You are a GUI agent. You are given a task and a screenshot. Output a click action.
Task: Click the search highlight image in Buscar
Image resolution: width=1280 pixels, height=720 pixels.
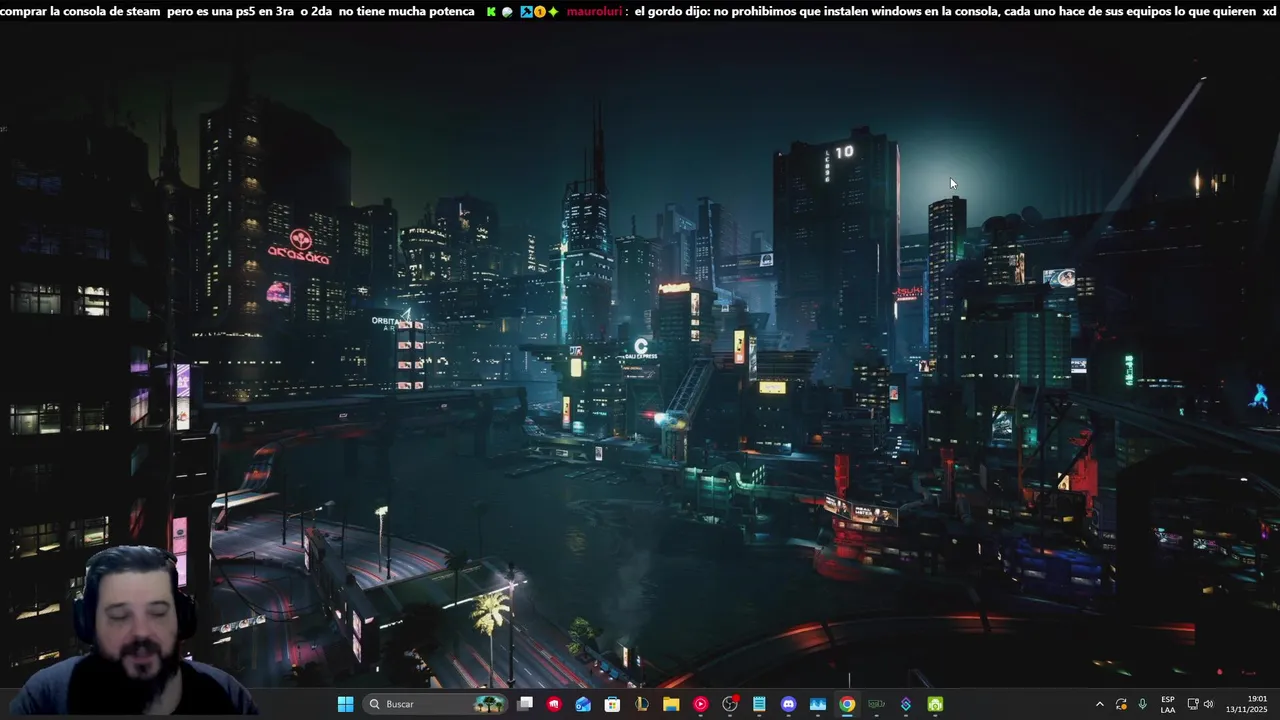pos(489,704)
